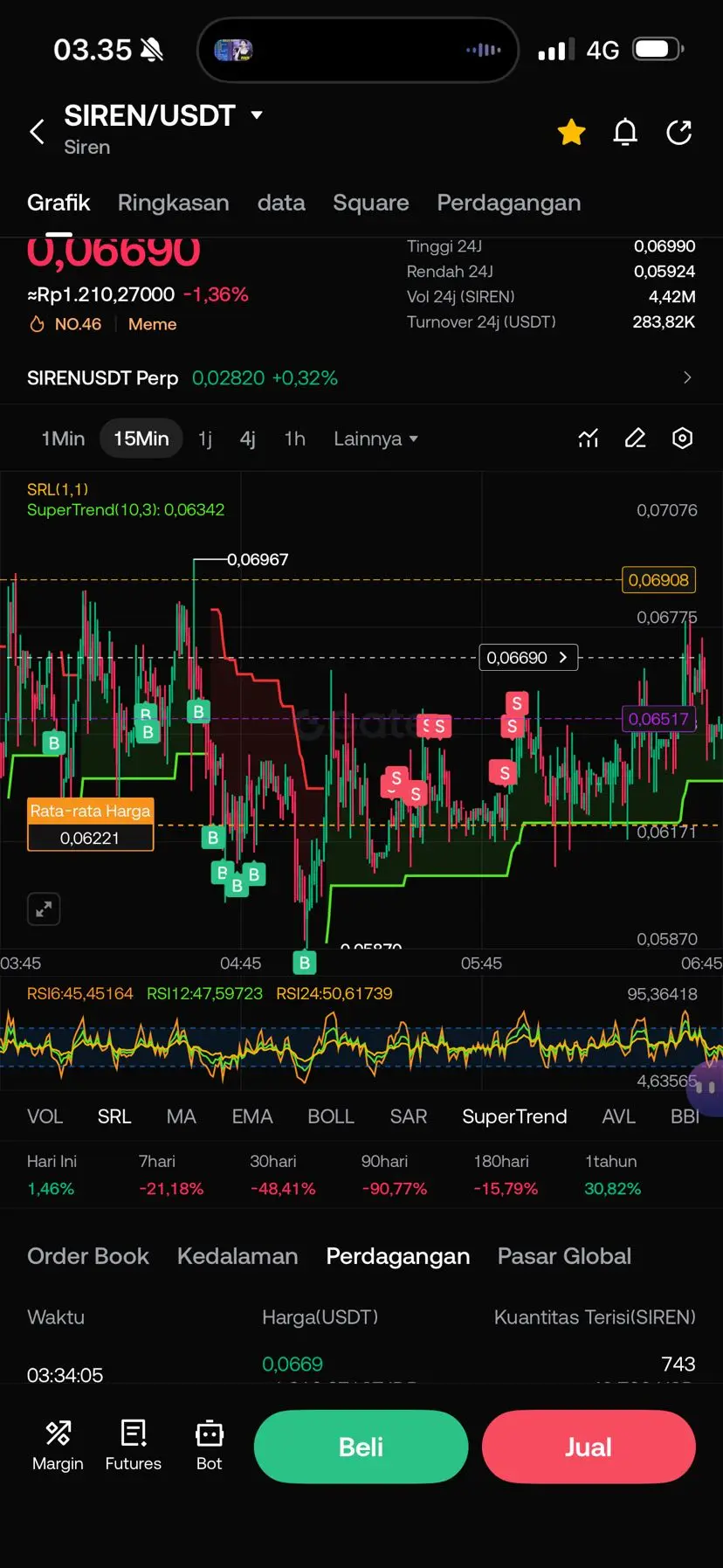Open price alert bell icon

coord(625,132)
